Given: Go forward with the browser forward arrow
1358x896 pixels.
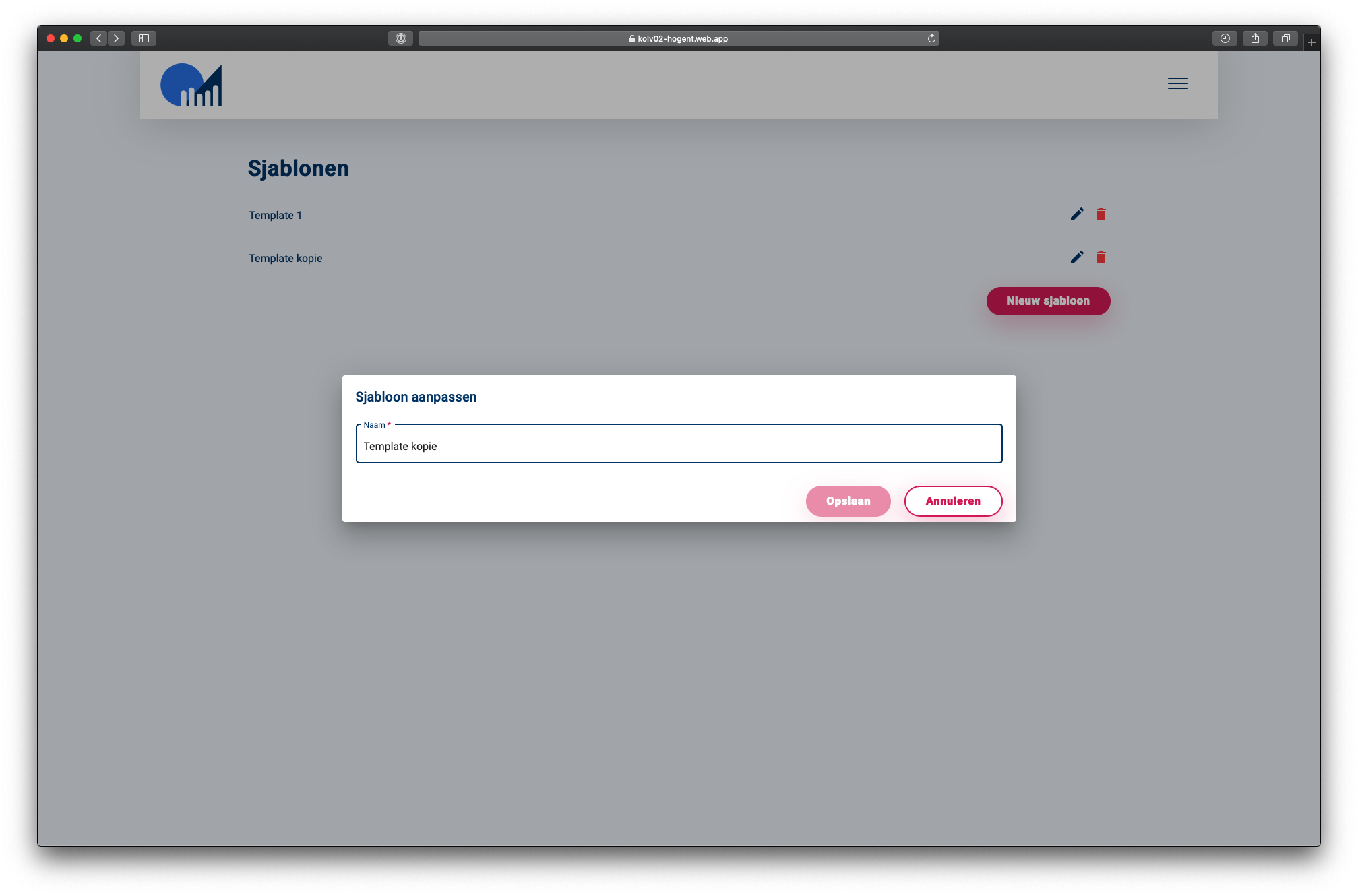Looking at the screenshot, I should click(x=116, y=38).
